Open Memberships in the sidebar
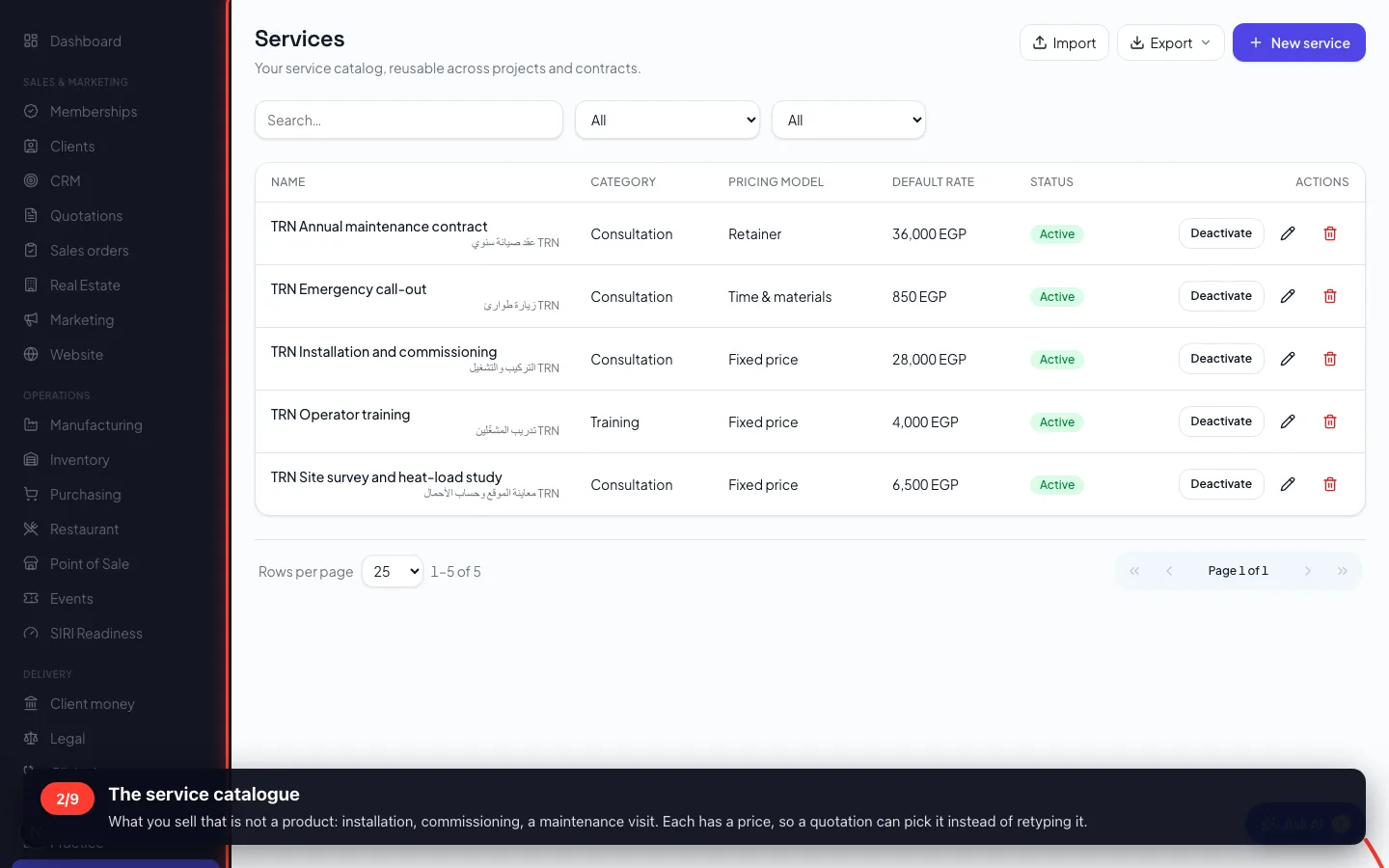This screenshot has height=868, width=1389. pos(94,112)
